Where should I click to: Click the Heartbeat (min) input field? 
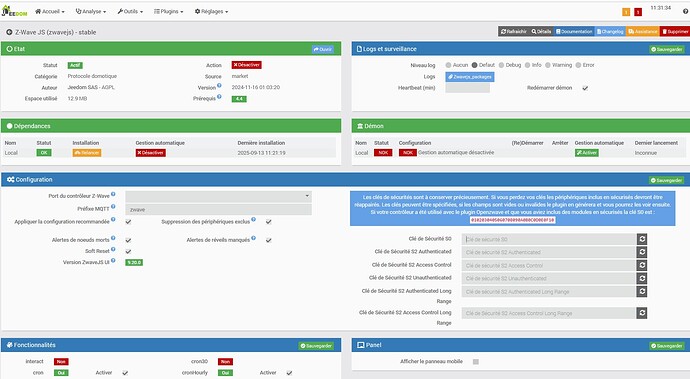[x=467, y=88]
